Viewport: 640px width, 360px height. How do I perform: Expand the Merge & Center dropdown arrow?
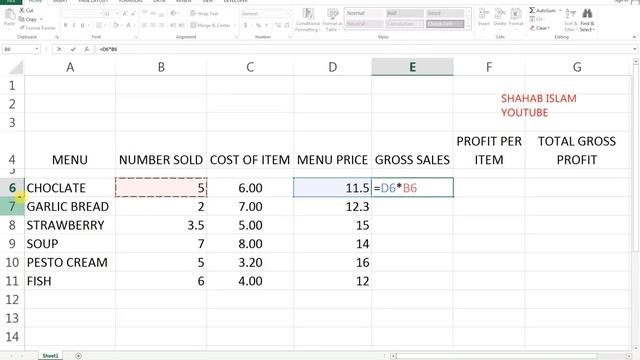coord(235,25)
